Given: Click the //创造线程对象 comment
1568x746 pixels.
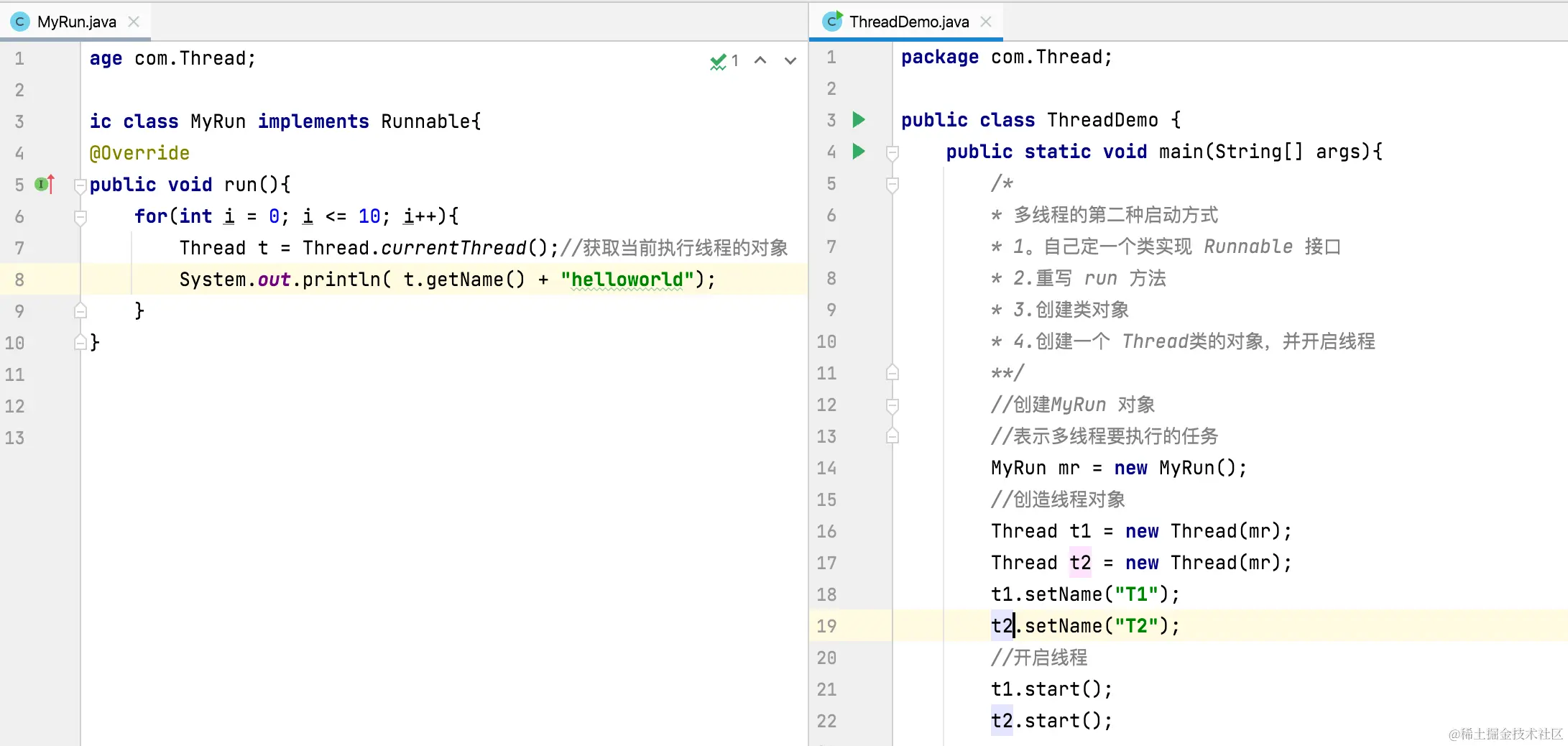Looking at the screenshot, I should pos(1058,499).
